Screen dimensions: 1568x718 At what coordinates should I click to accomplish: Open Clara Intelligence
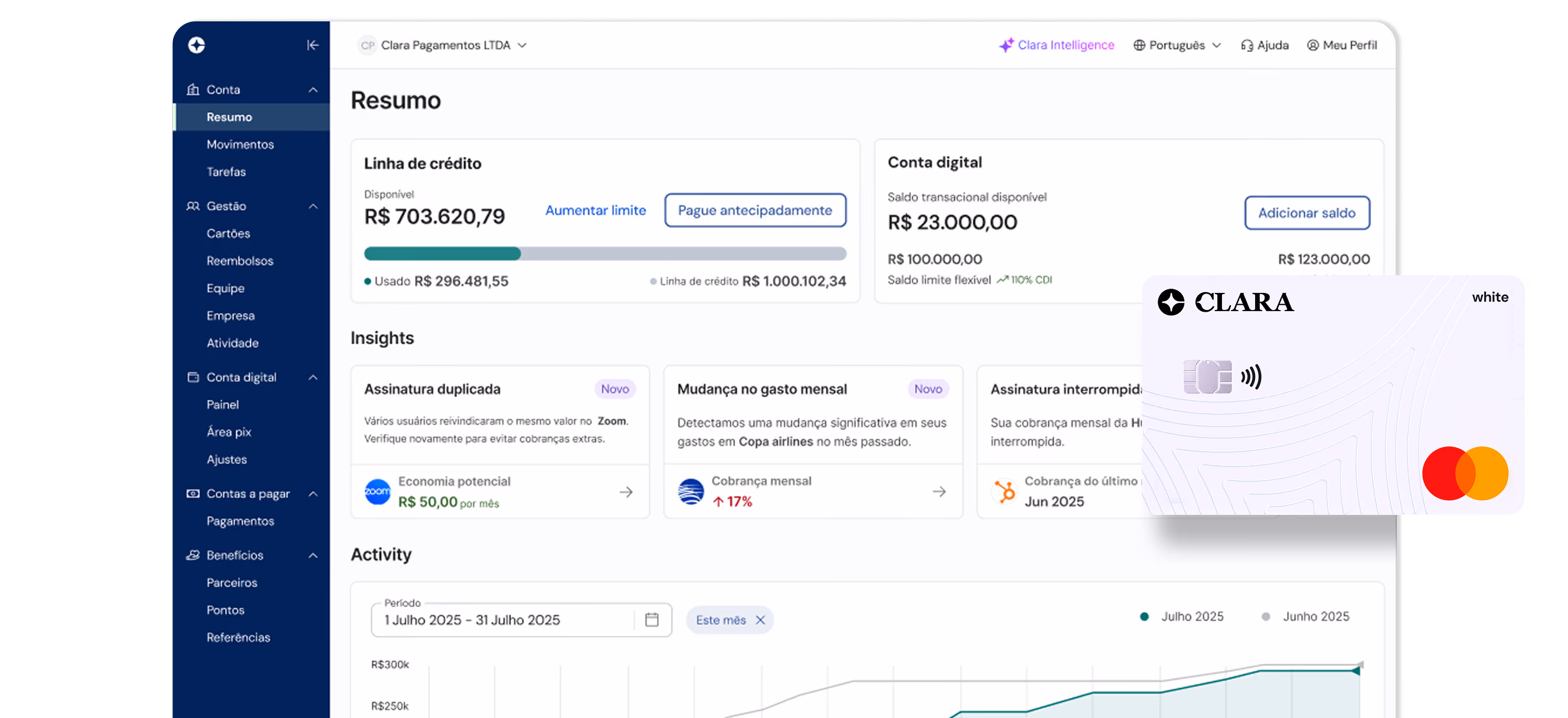pos(1057,45)
